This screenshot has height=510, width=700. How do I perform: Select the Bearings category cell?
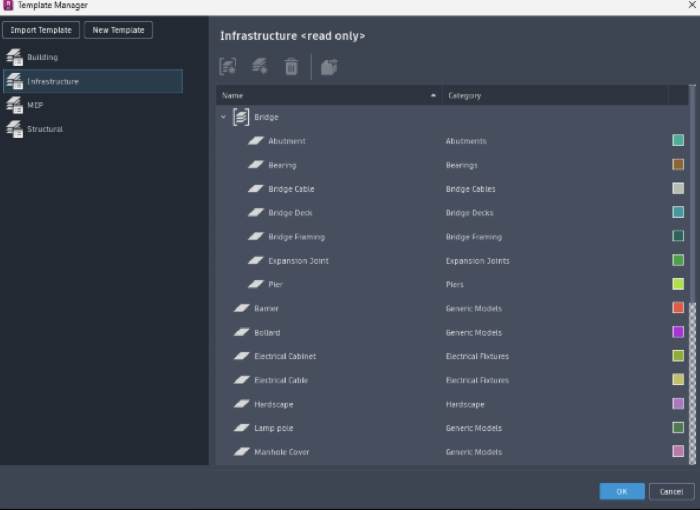point(462,165)
